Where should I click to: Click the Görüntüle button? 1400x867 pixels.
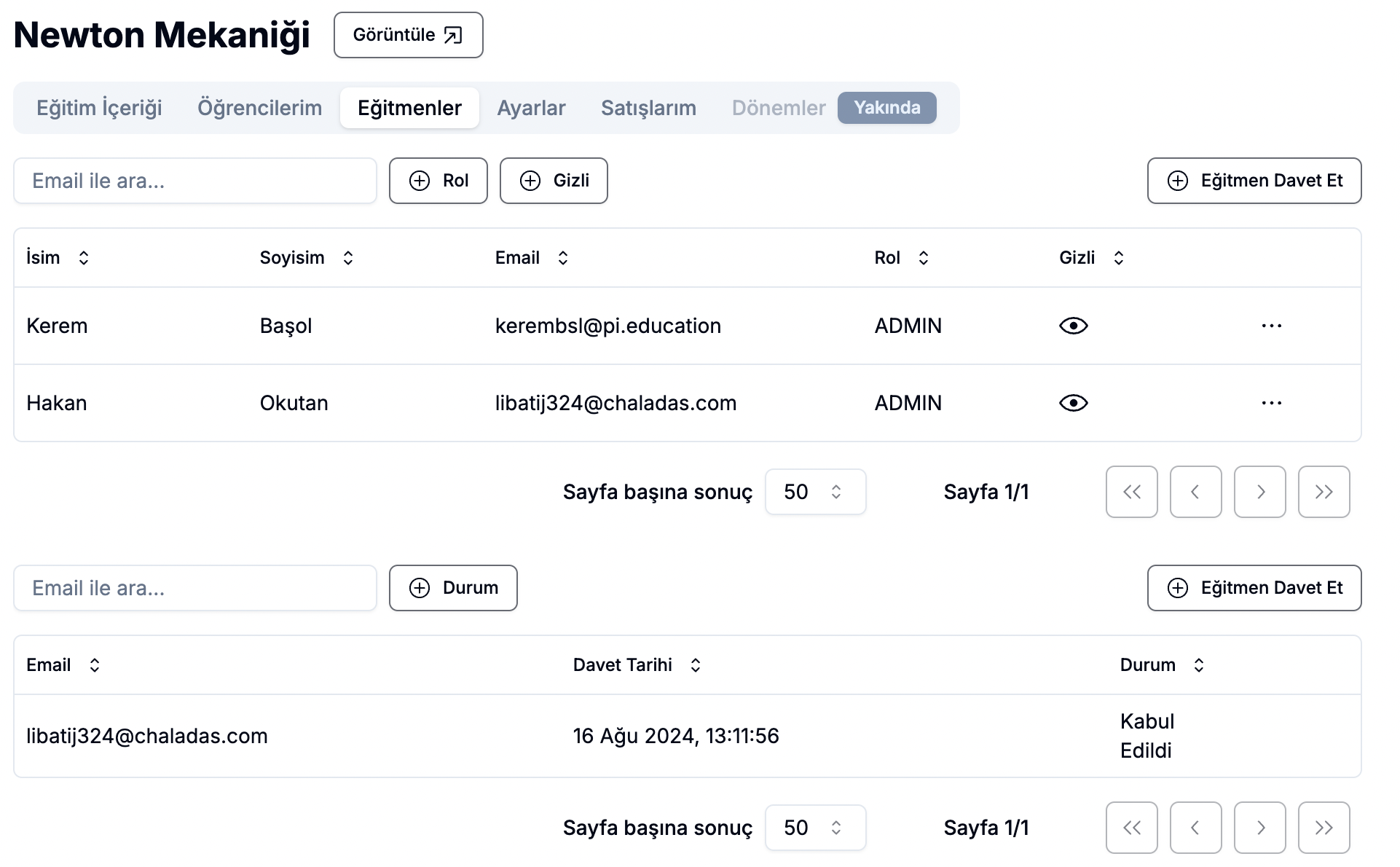pyautogui.click(x=408, y=35)
